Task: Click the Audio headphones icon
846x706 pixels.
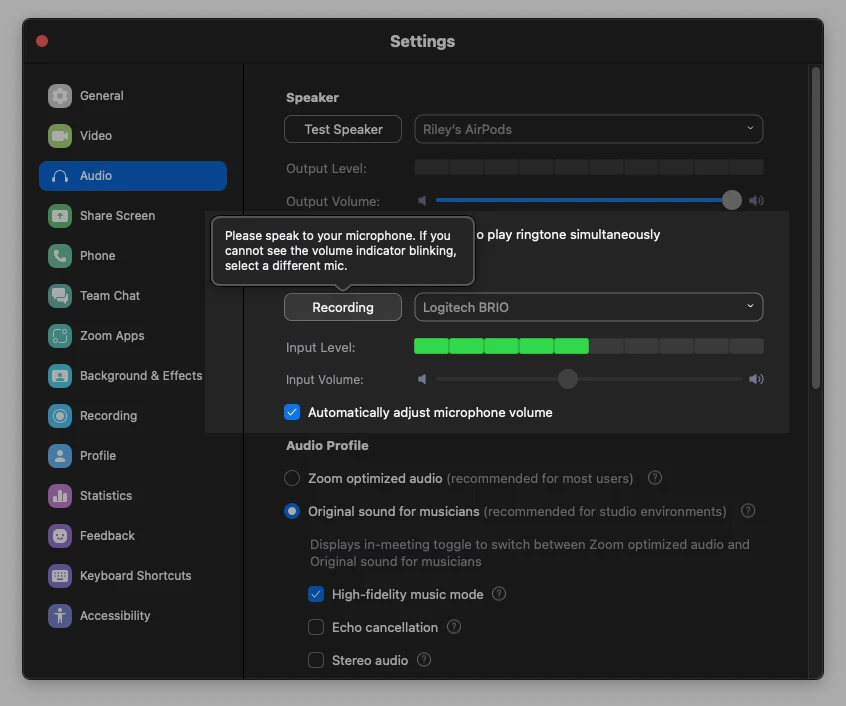Action: point(60,176)
